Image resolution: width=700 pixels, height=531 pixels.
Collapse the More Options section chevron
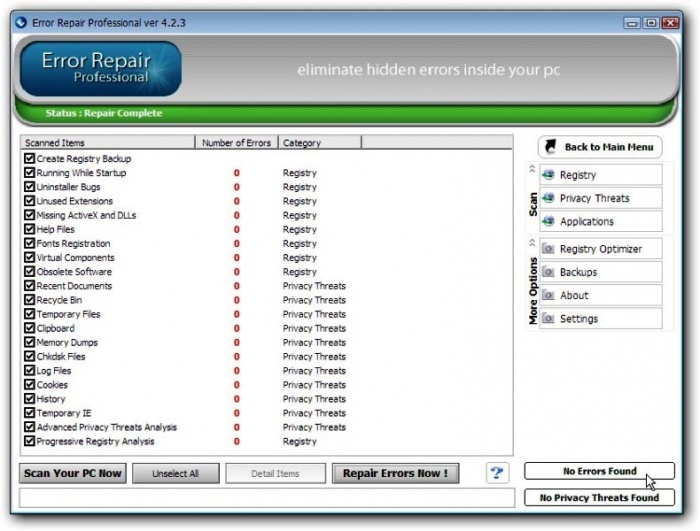(x=532, y=243)
